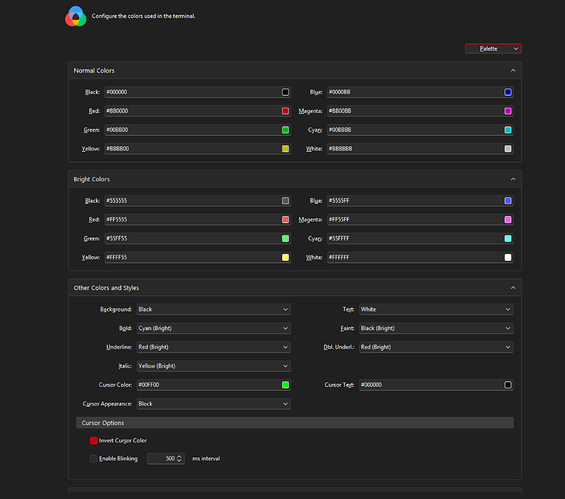Open the Cursor Color green swatch

click(285, 385)
